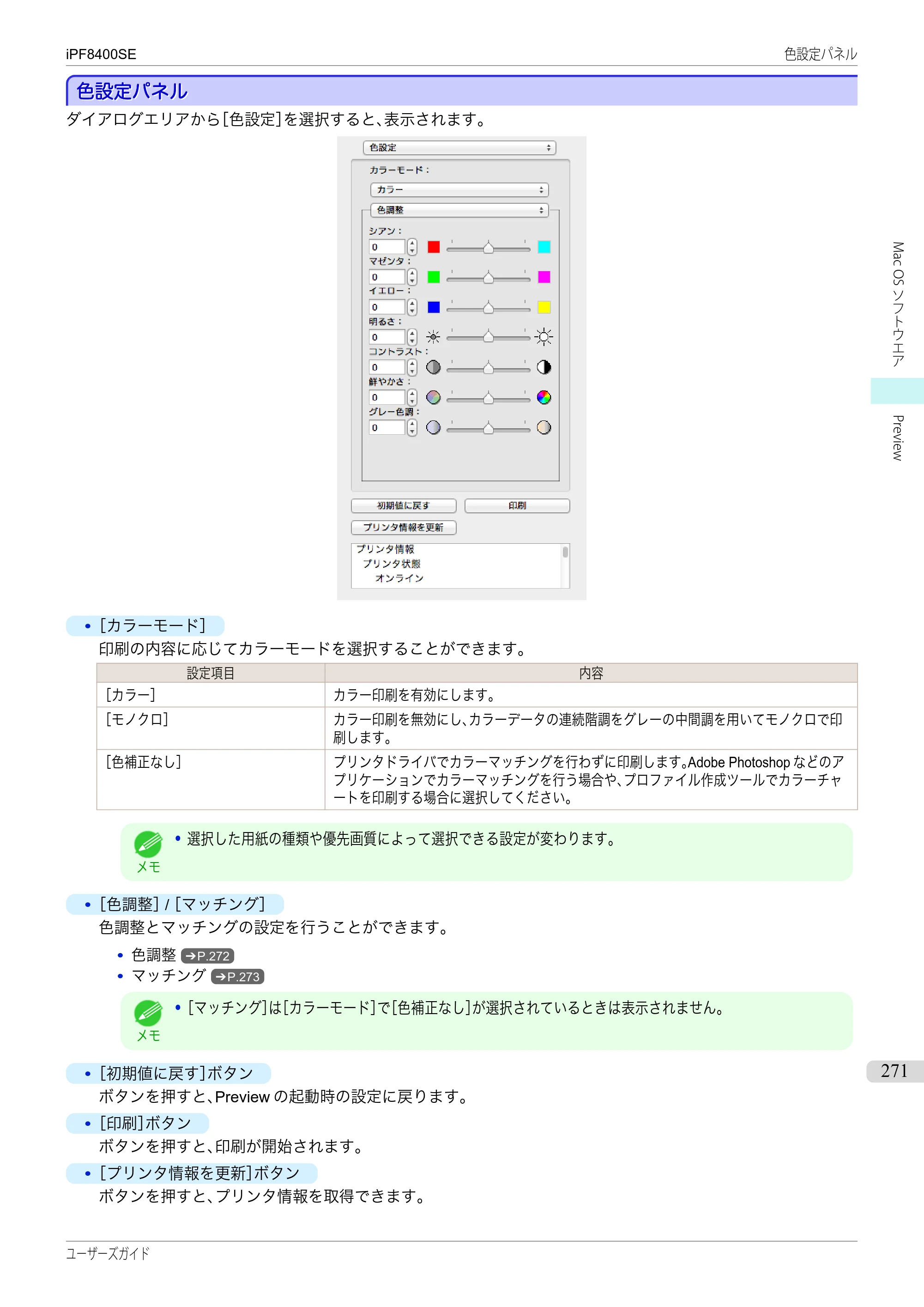924x1307 pixels.
Task: Click the 鮮やかさ value field
Action: click(x=387, y=397)
